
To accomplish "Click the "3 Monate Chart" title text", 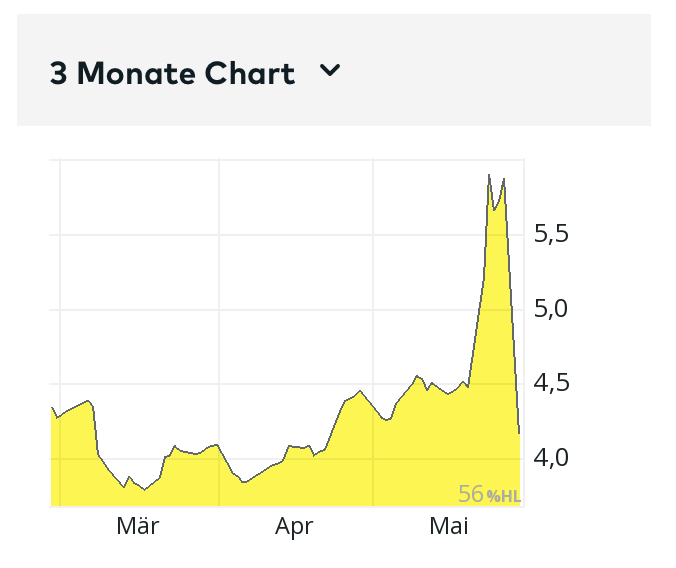I will pyautogui.click(x=172, y=74).
